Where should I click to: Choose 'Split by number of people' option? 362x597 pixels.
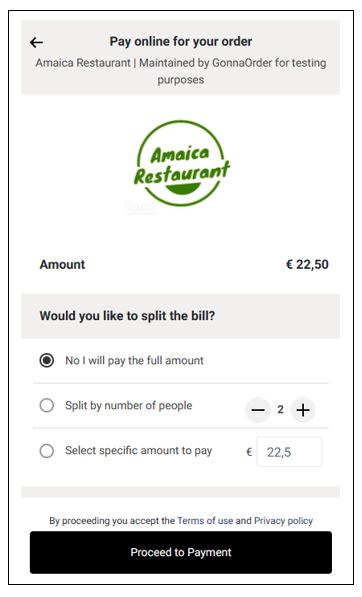pyautogui.click(x=47, y=405)
